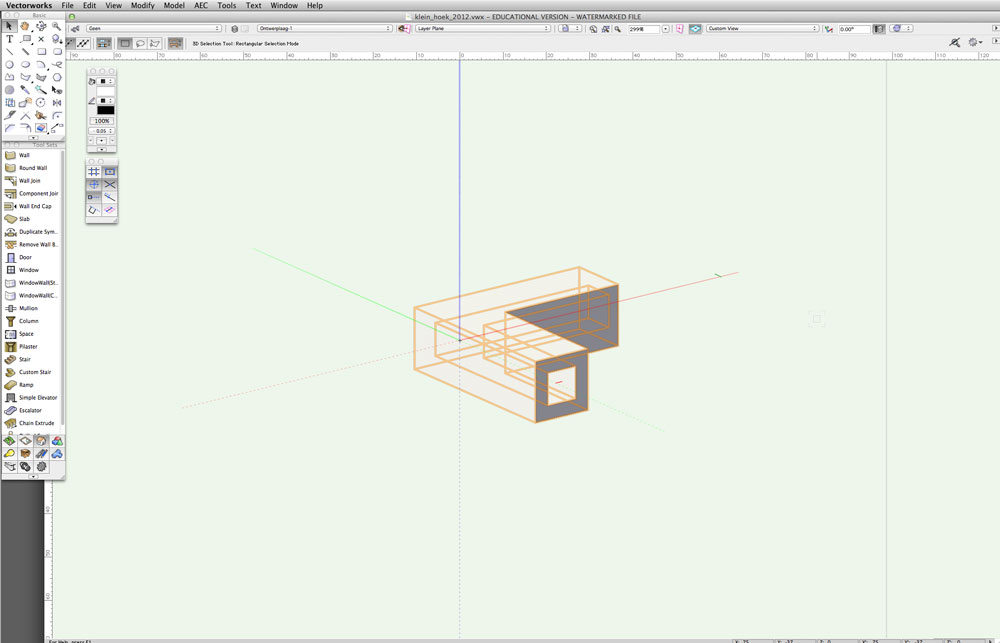Open the Geen class dropdown
This screenshot has width=1000, height=643.
pos(154,29)
